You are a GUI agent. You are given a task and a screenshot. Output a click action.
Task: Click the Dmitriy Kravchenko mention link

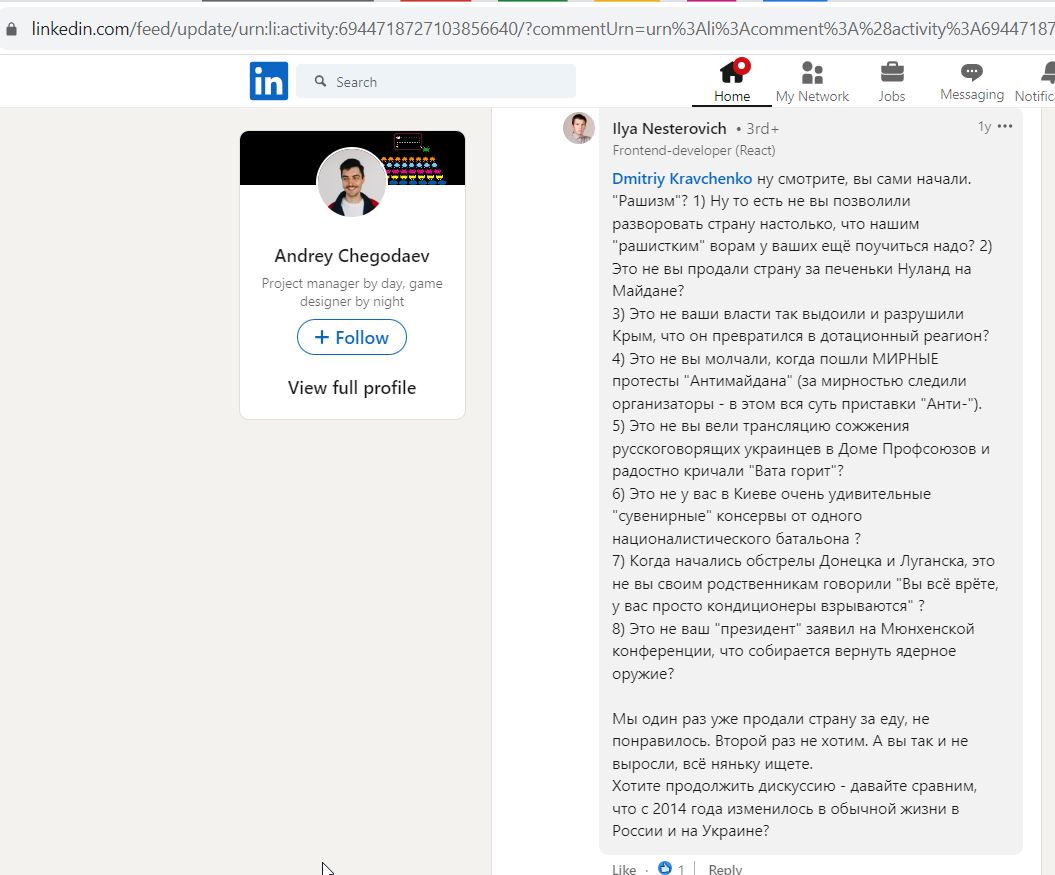point(682,179)
